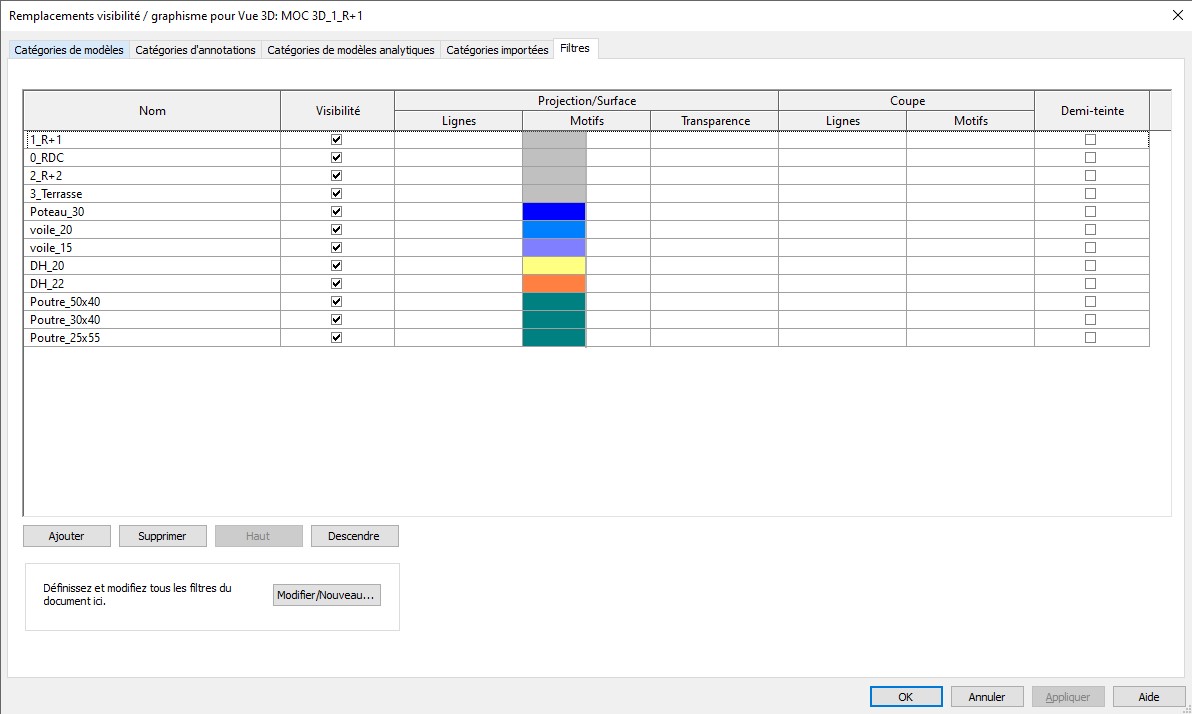This screenshot has width=1192, height=714.
Task: Edit the teal Poutre_30x40 pattern swatch
Action: [x=554, y=319]
